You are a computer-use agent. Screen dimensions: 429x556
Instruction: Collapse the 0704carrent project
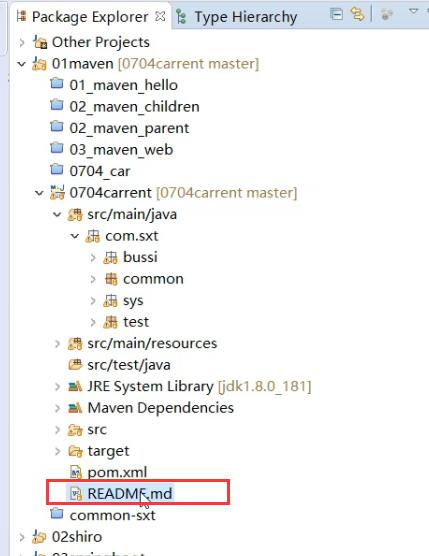[39, 193]
